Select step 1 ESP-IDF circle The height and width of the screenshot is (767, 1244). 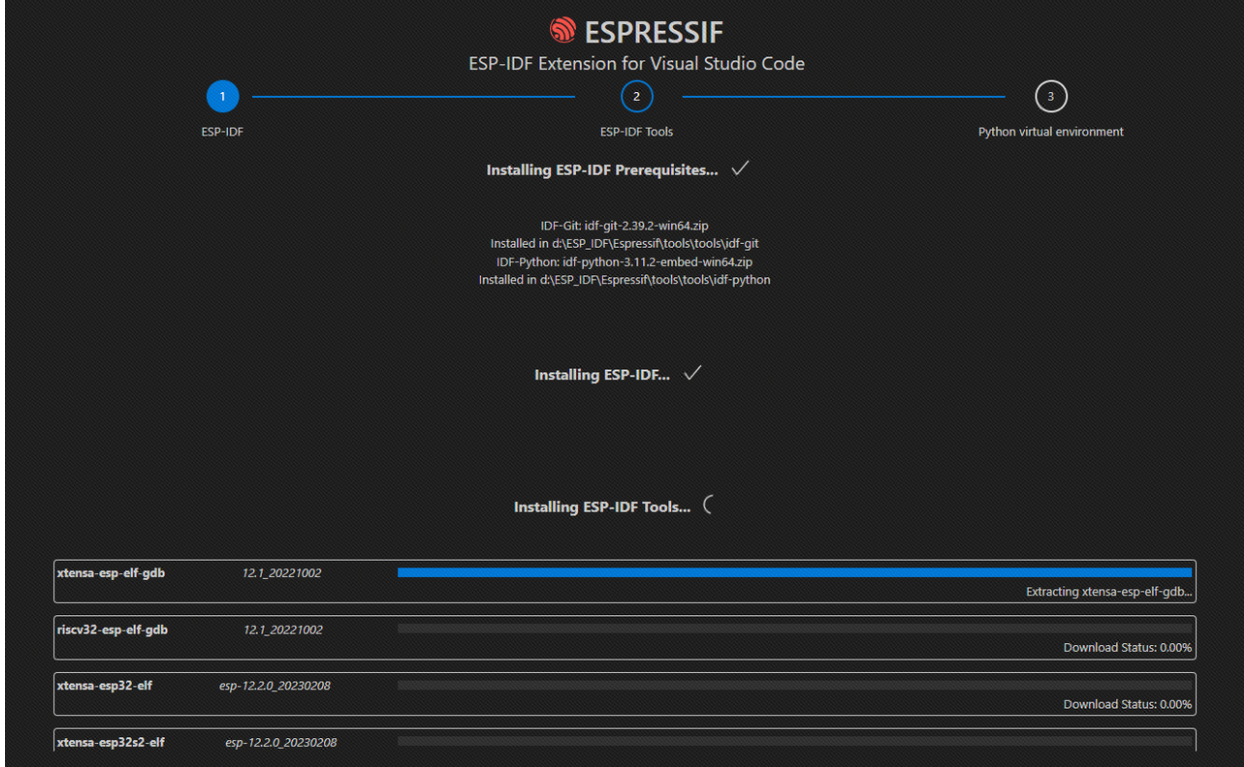pyautogui.click(x=223, y=97)
